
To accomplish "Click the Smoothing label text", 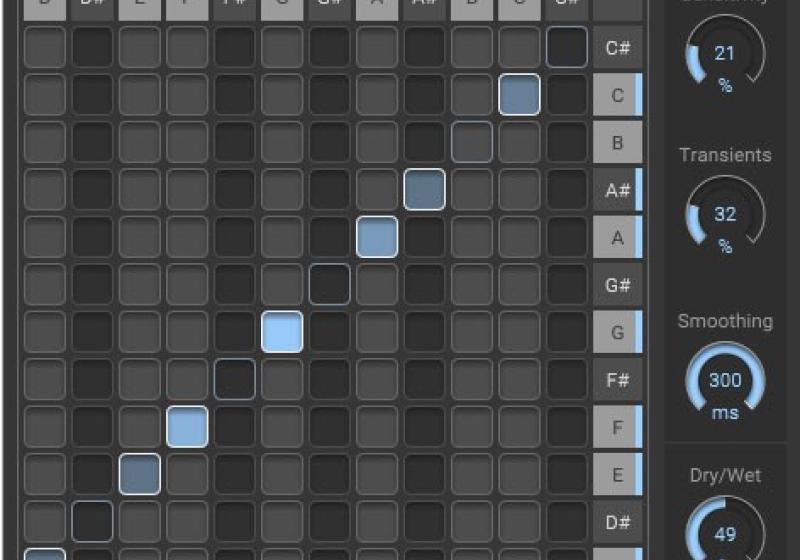I will tap(725, 321).
